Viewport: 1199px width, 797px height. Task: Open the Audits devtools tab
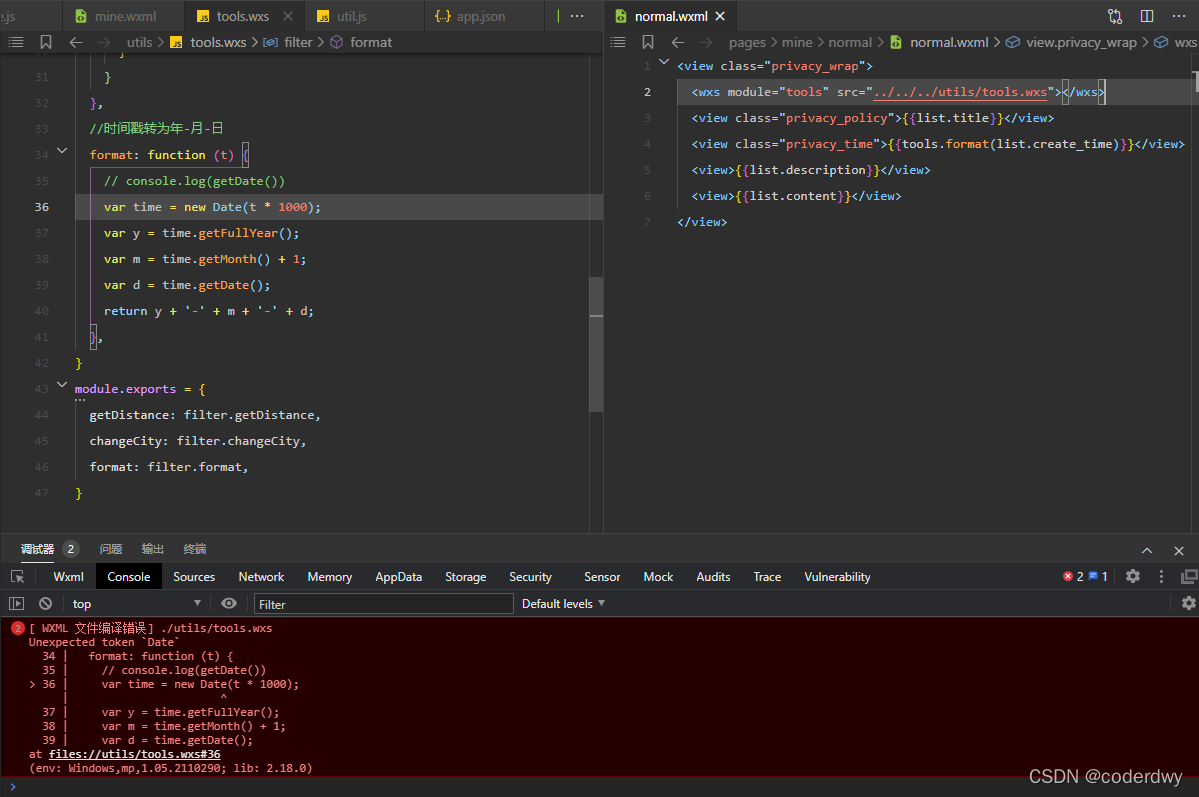[x=713, y=577]
